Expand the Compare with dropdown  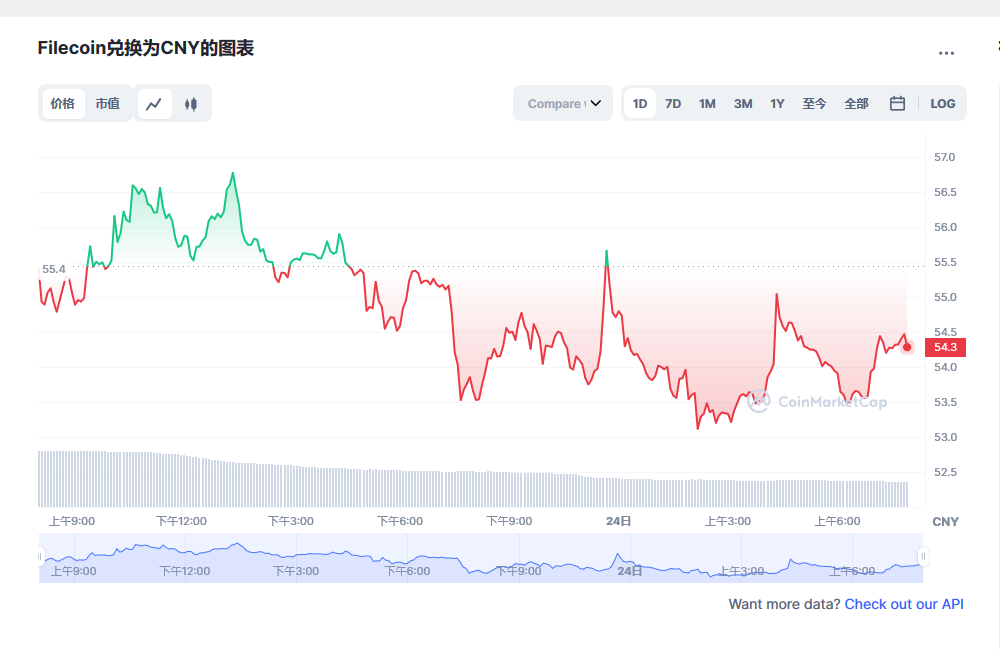point(555,103)
